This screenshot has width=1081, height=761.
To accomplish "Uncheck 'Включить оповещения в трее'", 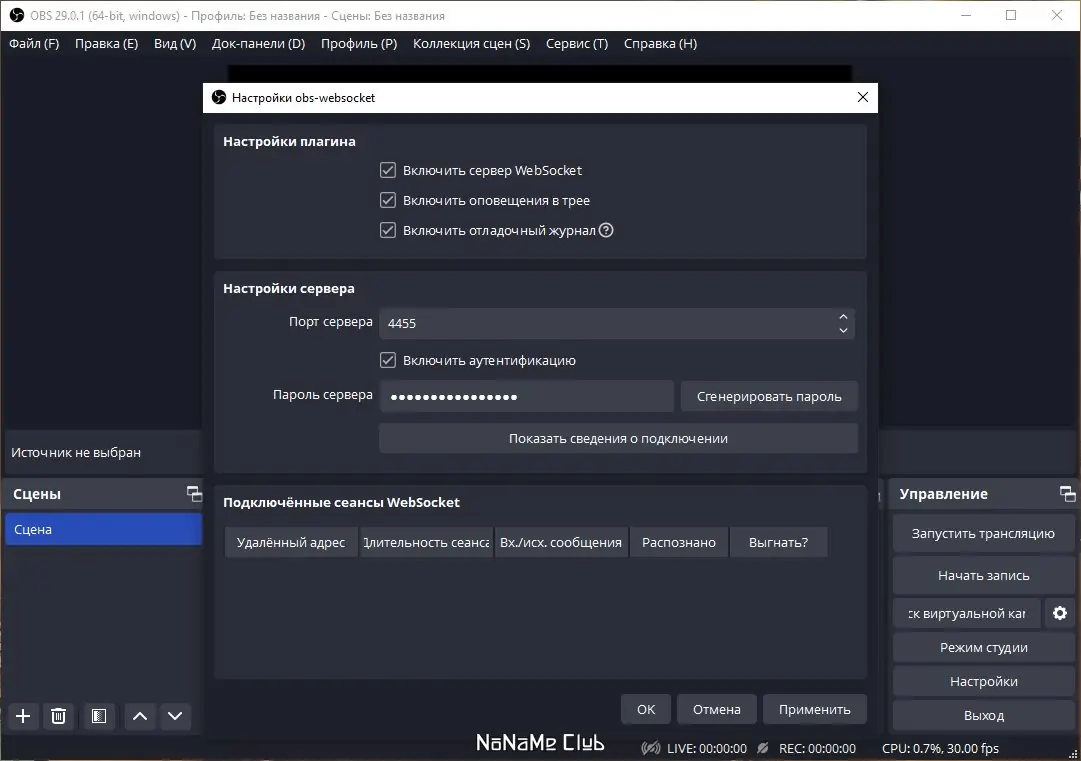I will 387,200.
